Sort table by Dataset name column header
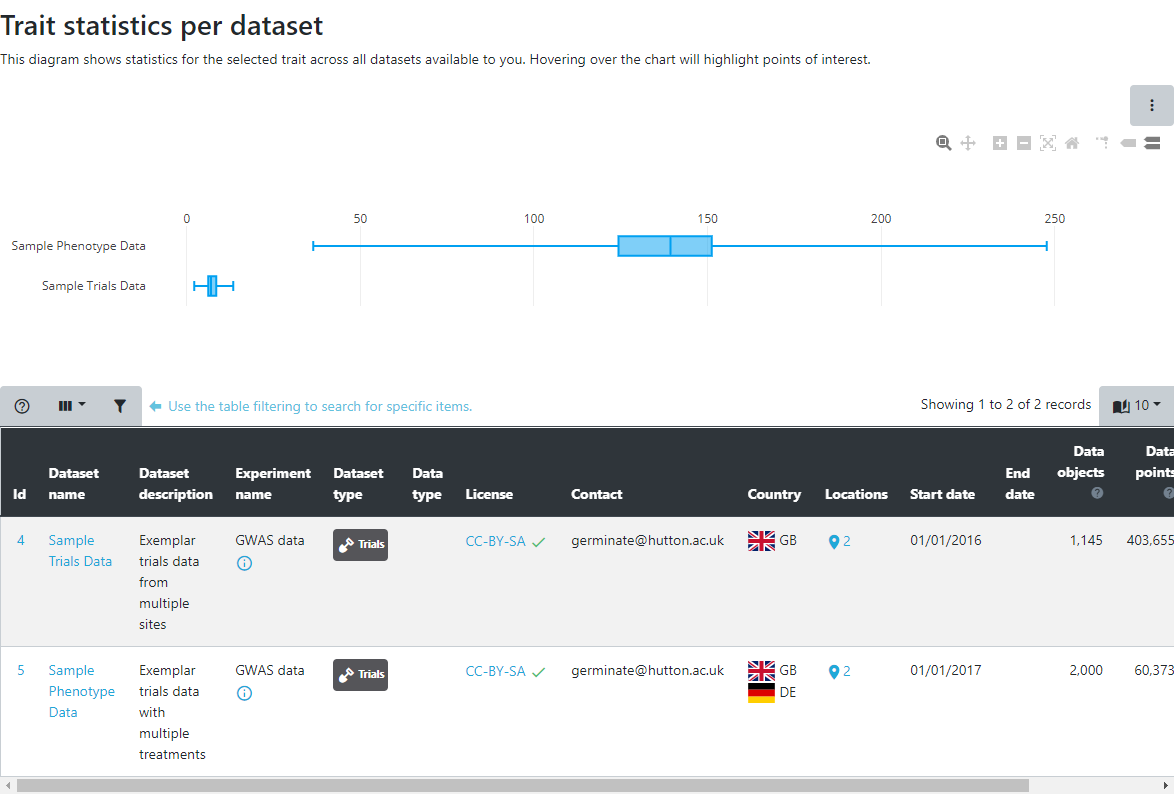The width and height of the screenshot is (1174, 794). tap(74, 484)
